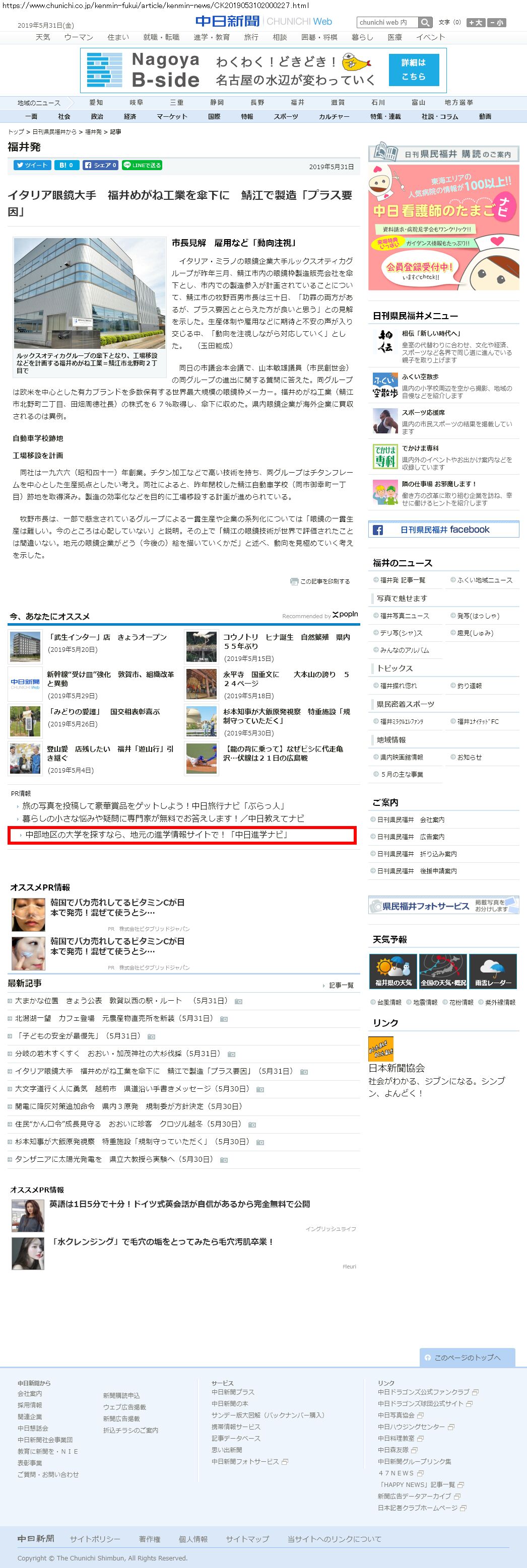The image size is (527, 1568).
Task: Open 中日旅行ナビ「ぶらっ人」 PR link
Action: [154, 805]
